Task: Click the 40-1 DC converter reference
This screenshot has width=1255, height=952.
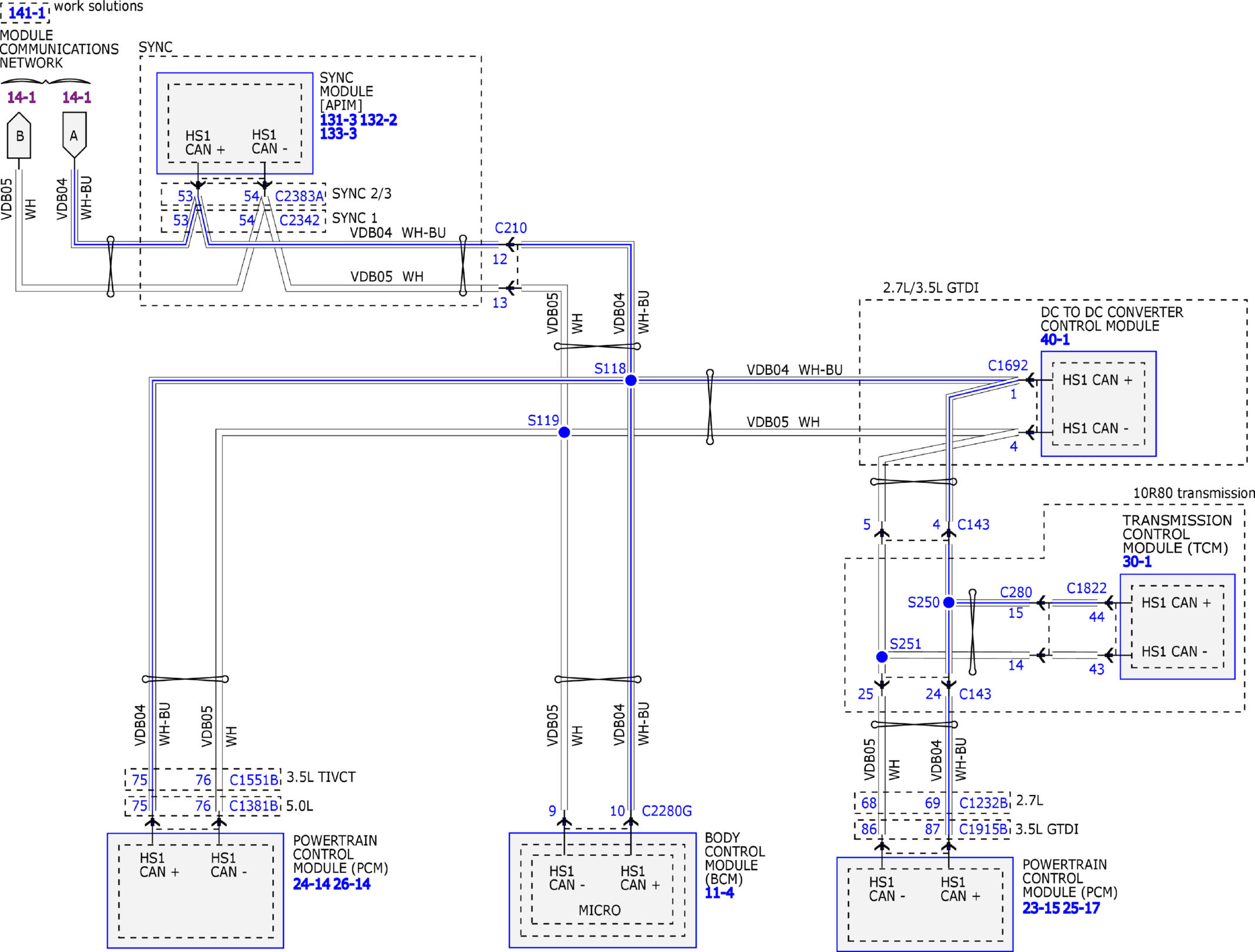Action: 1055,340
